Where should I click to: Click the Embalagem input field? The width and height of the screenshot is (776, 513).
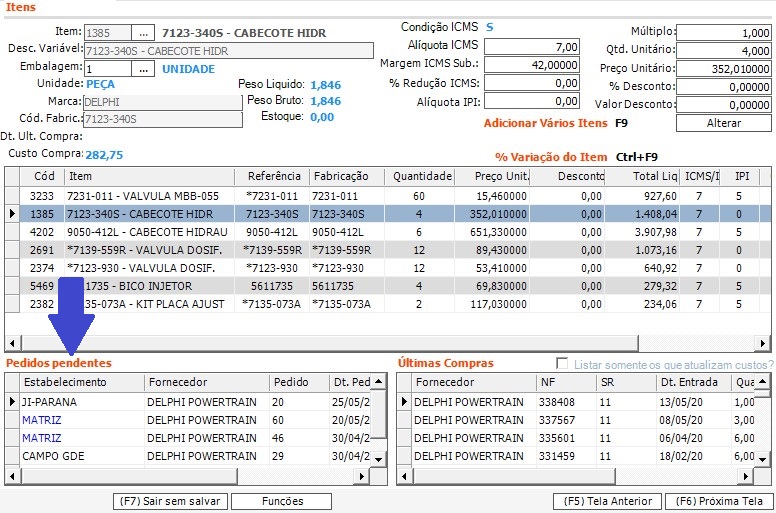point(108,69)
